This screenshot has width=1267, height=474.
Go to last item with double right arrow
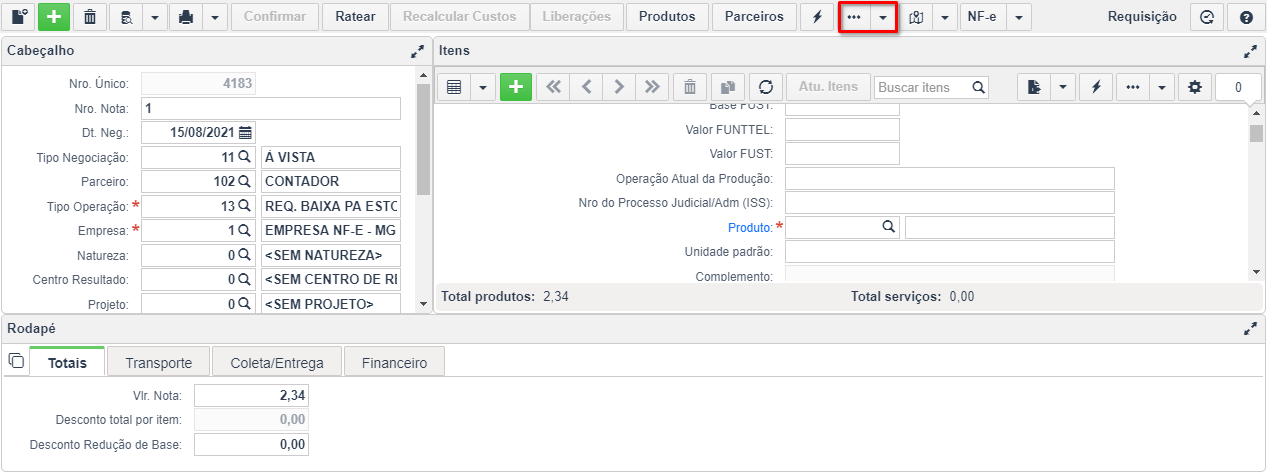click(x=653, y=87)
